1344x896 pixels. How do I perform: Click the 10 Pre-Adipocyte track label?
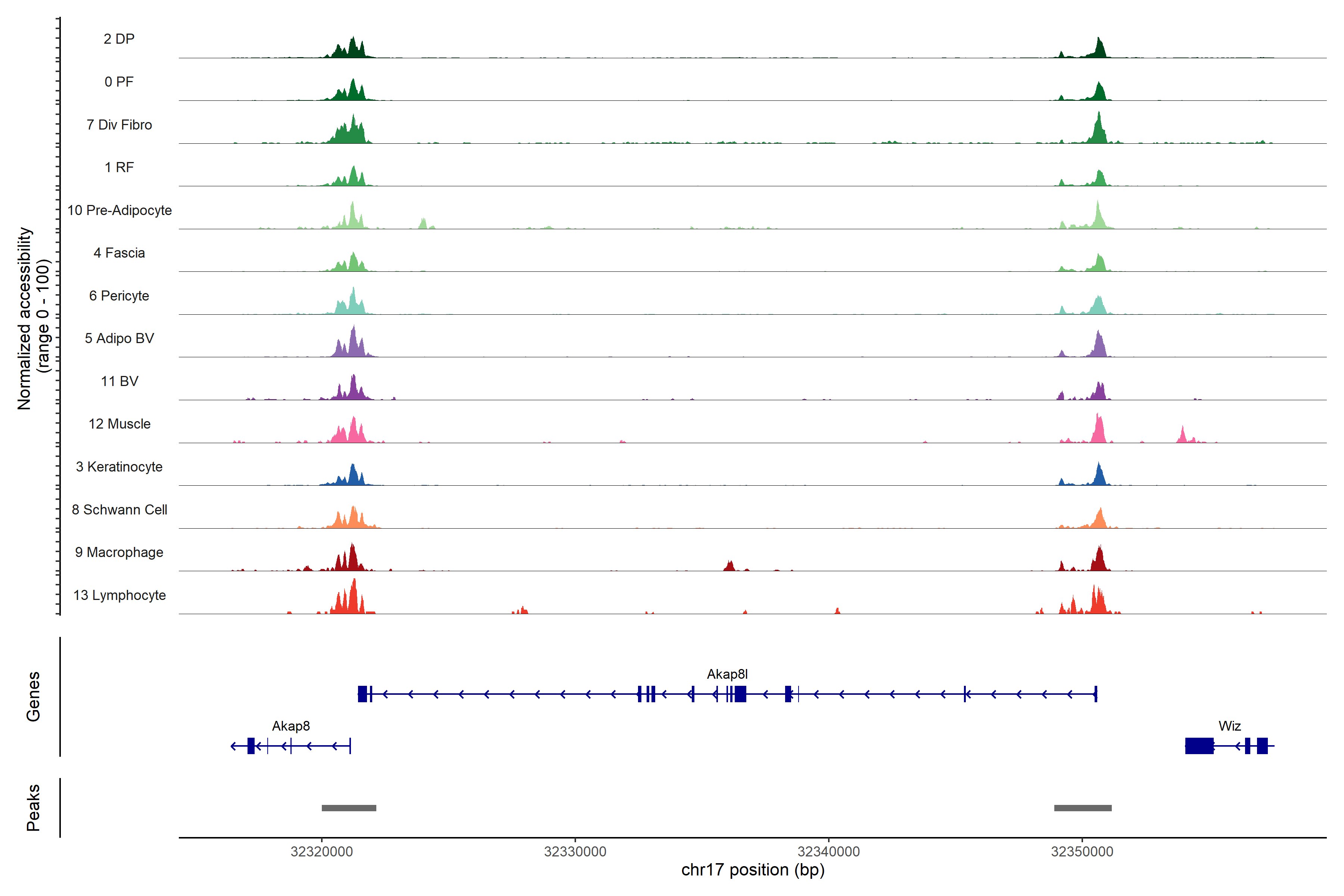pyautogui.click(x=119, y=210)
